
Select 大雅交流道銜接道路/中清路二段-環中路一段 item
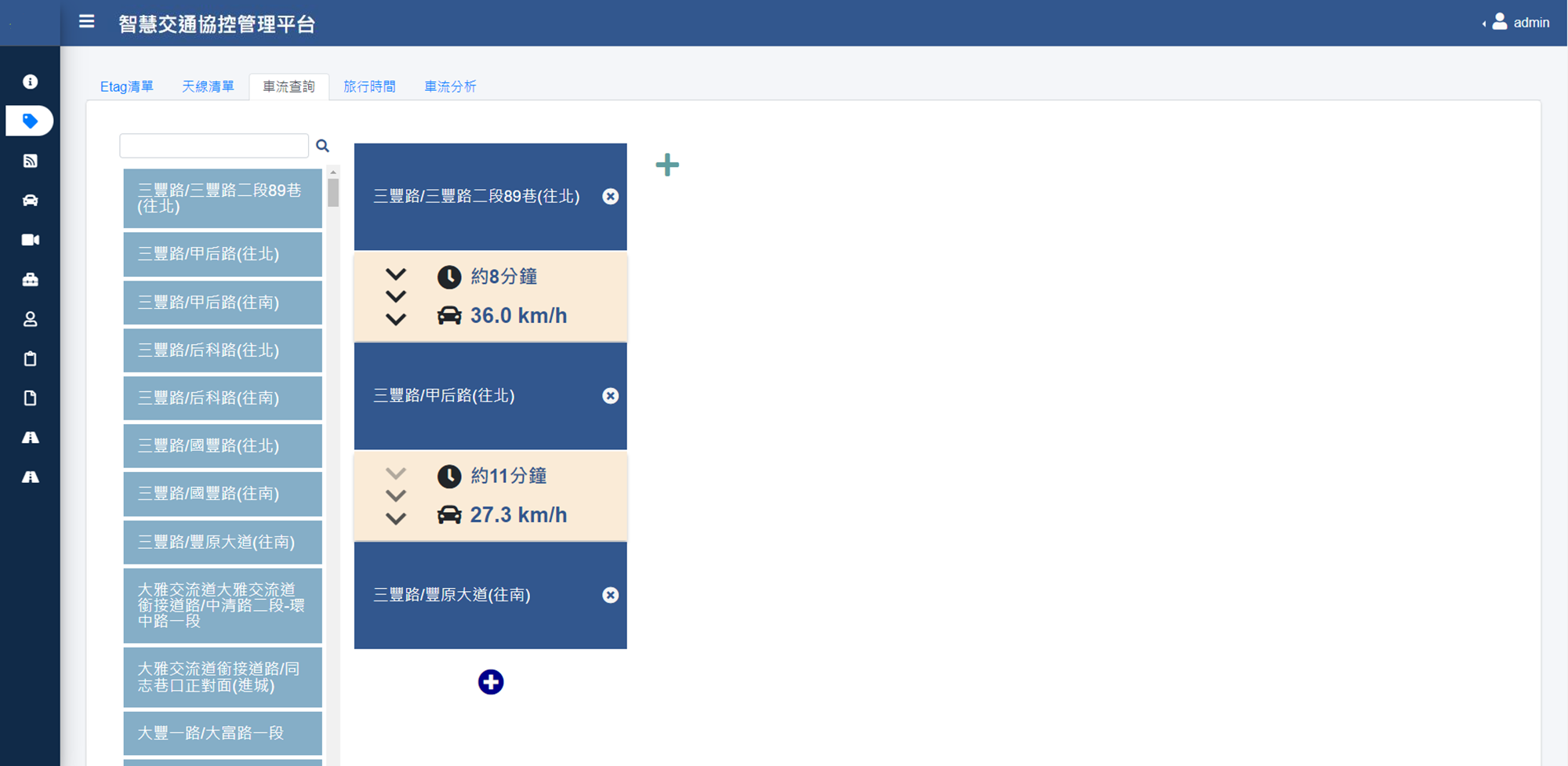point(223,605)
